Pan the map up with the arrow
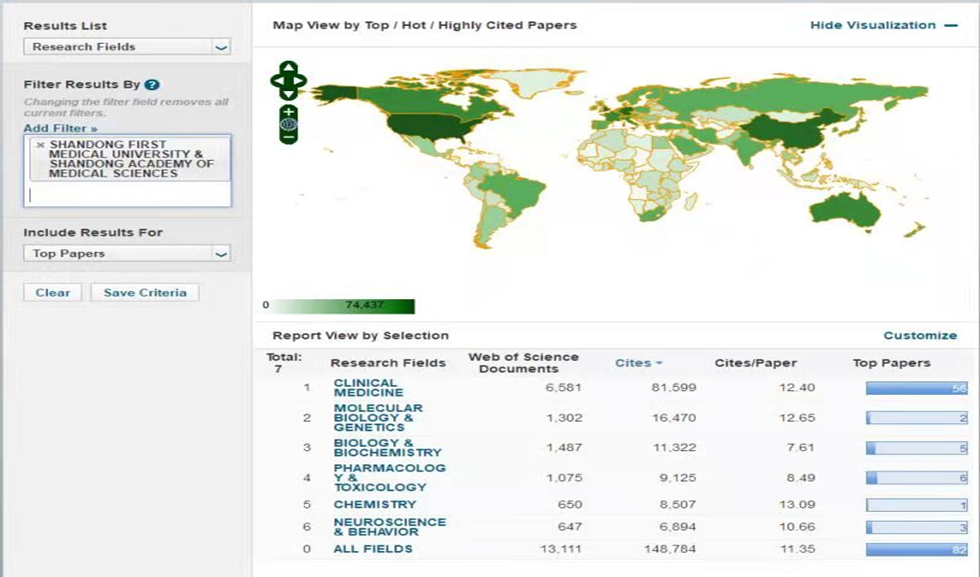Screen dimensions: 980x577 coord(288,67)
